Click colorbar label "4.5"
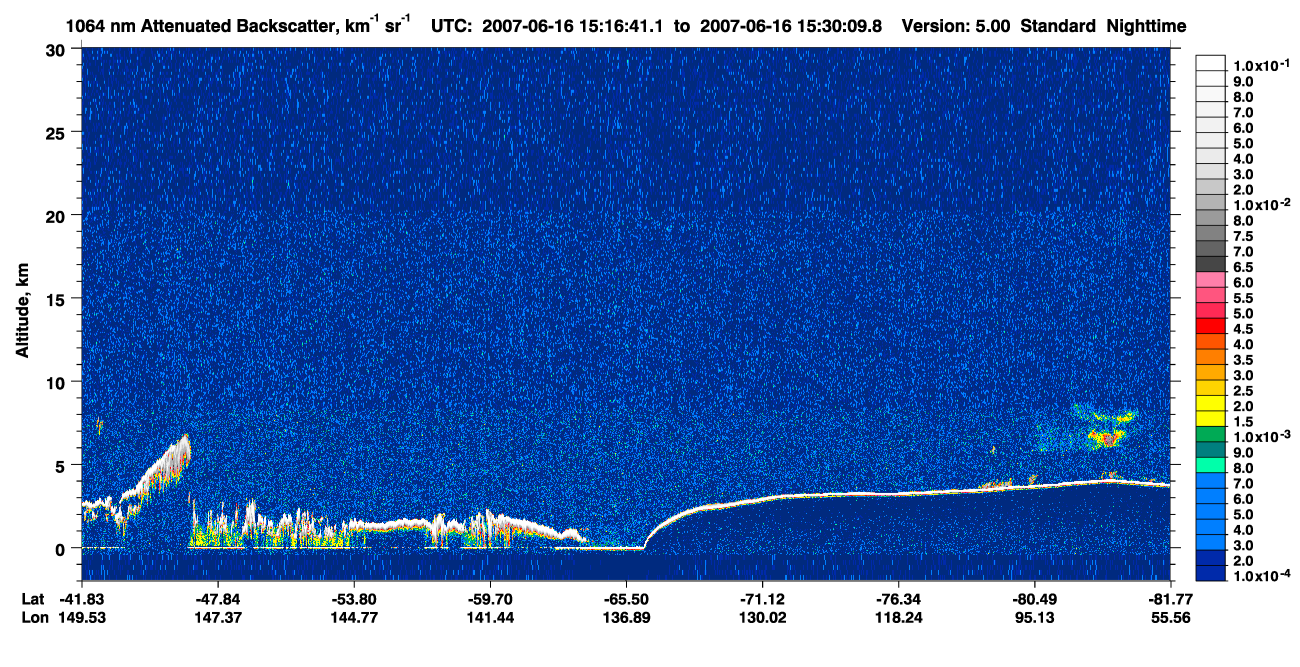1300x667 pixels. [1243, 329]
